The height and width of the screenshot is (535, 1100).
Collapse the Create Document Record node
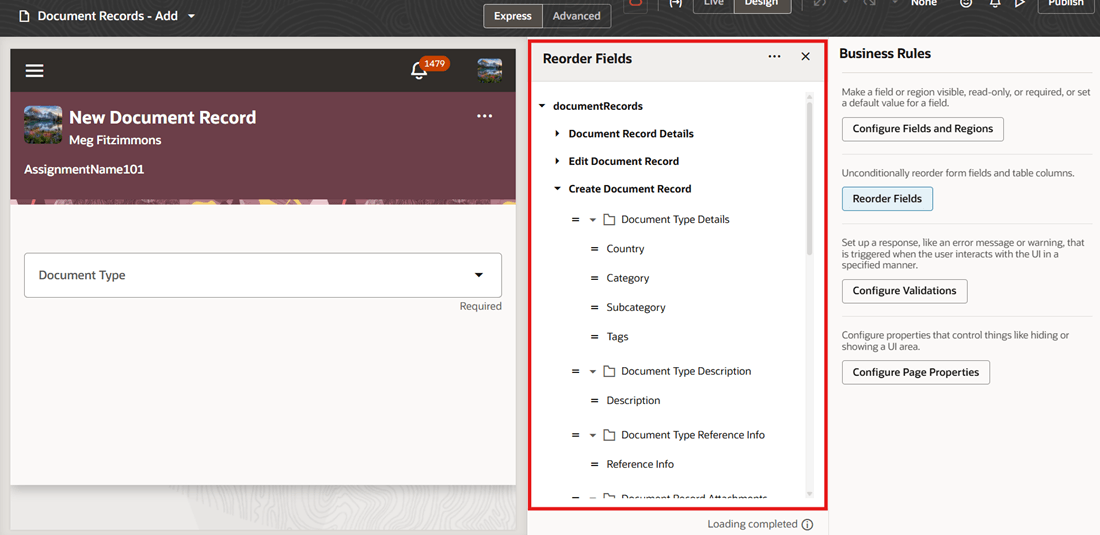(x=557, y=189)
